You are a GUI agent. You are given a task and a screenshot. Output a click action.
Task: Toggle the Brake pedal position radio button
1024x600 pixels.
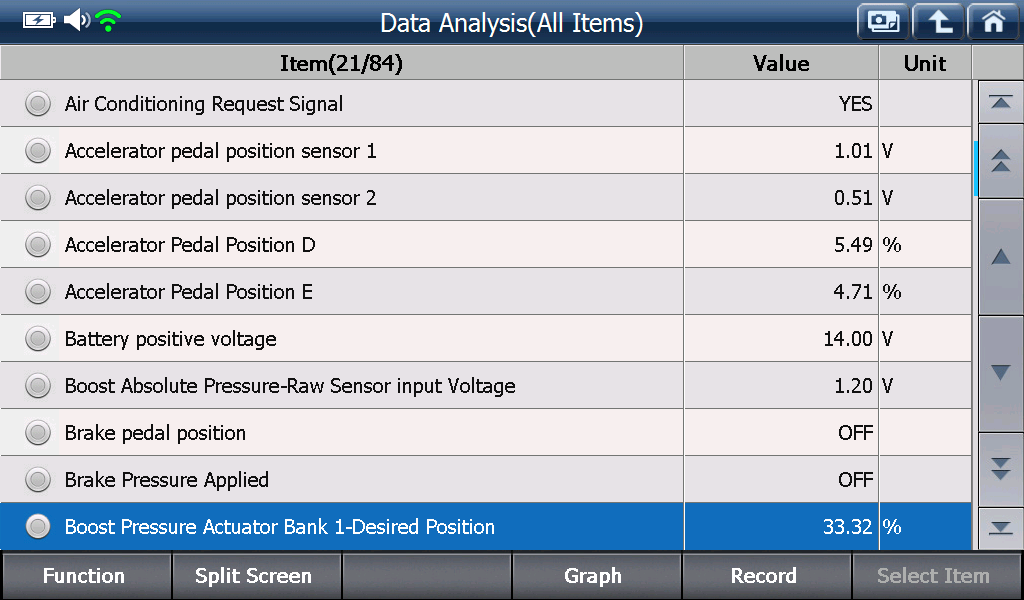click(38, 432)
